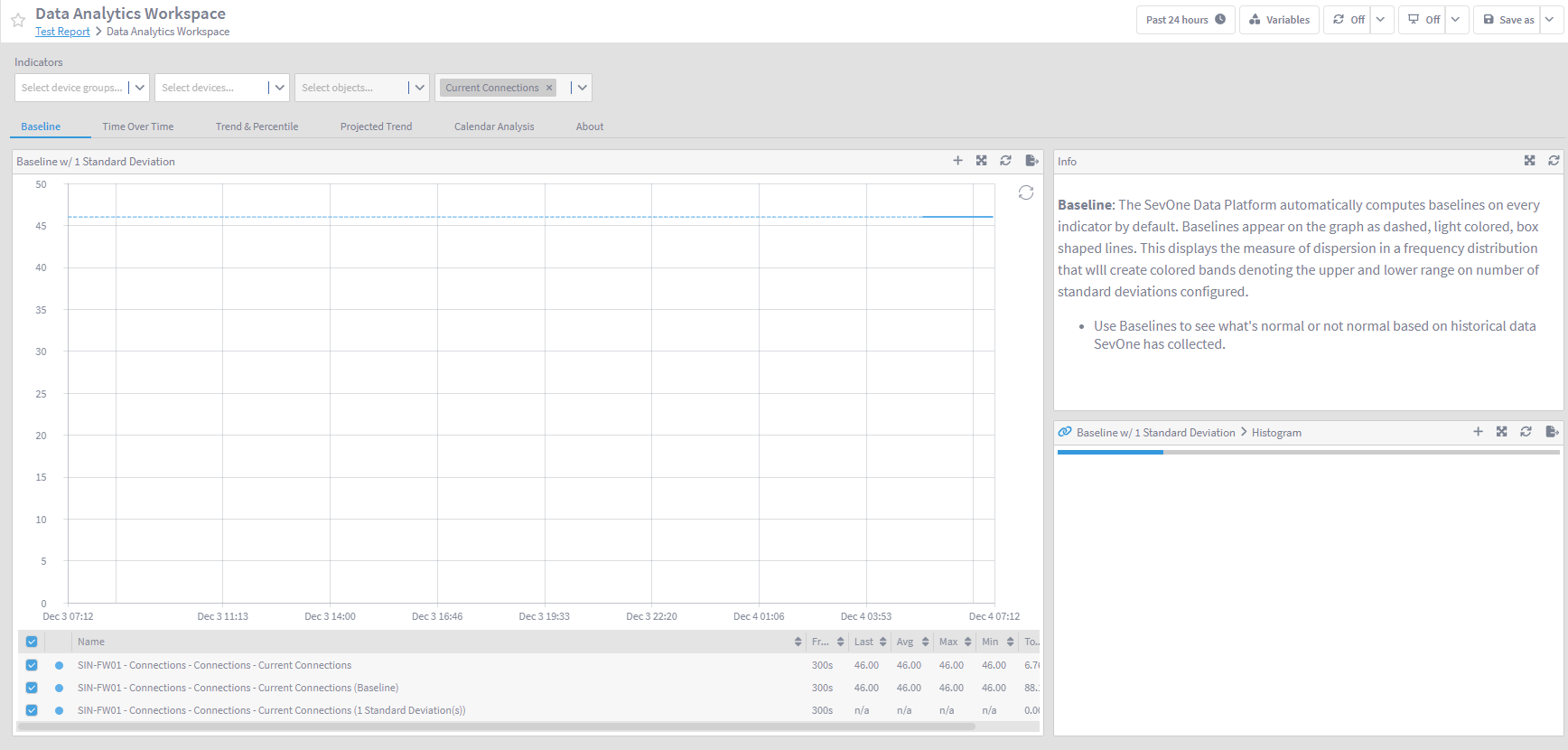This screenshot has height=750, width=1568.
Task: Open the Variables panel
Action: (1279, 20)
